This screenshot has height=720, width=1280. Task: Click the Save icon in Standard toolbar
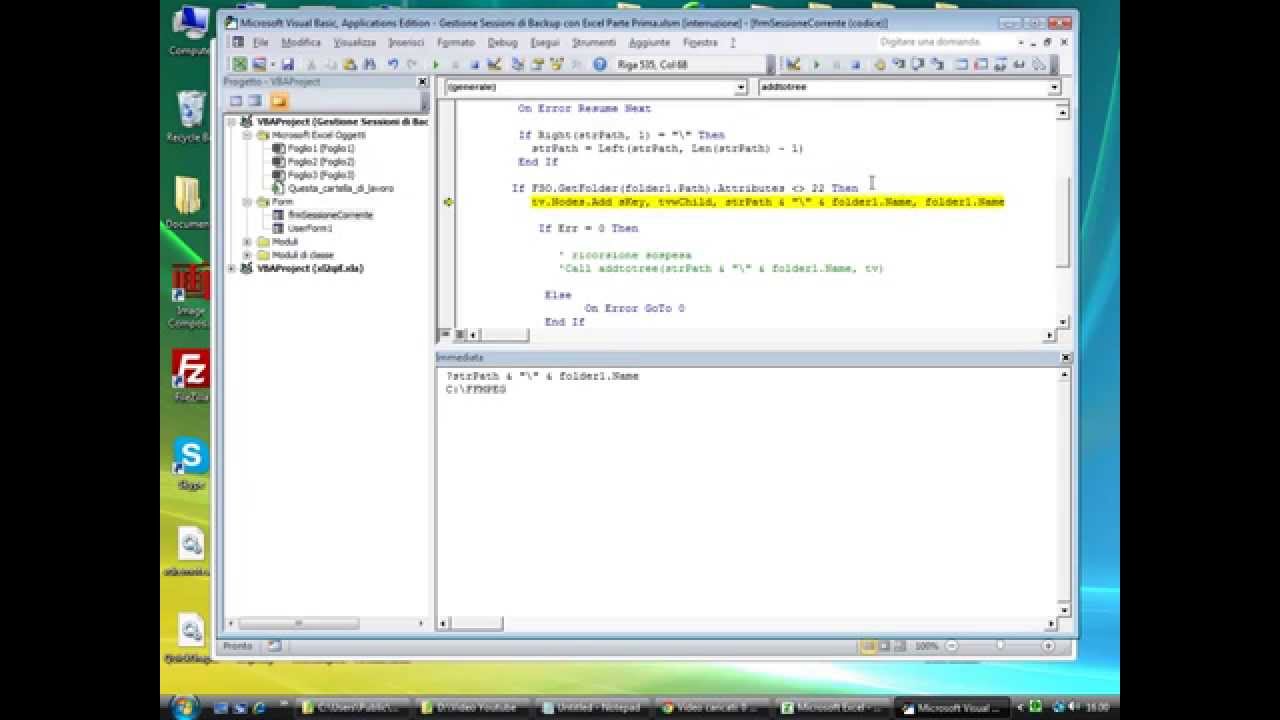tap(288, 64)
